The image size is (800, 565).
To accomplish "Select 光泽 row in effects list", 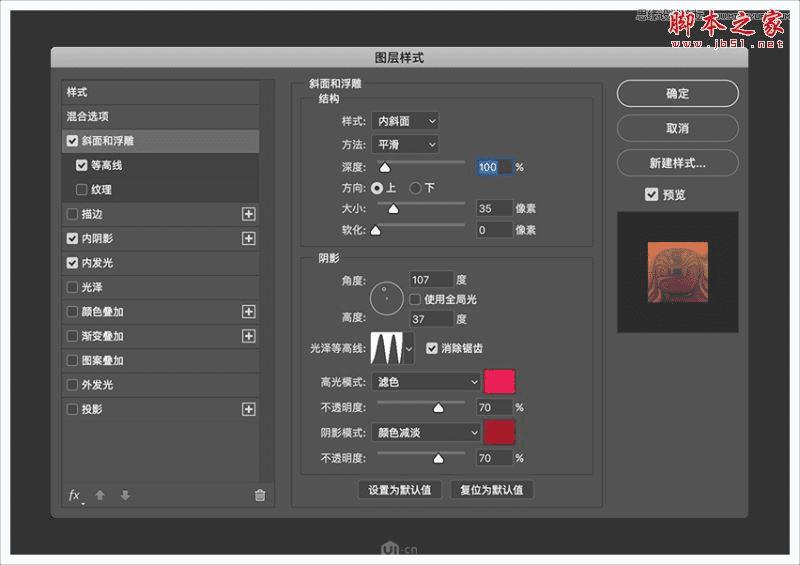I will [160, 287].
